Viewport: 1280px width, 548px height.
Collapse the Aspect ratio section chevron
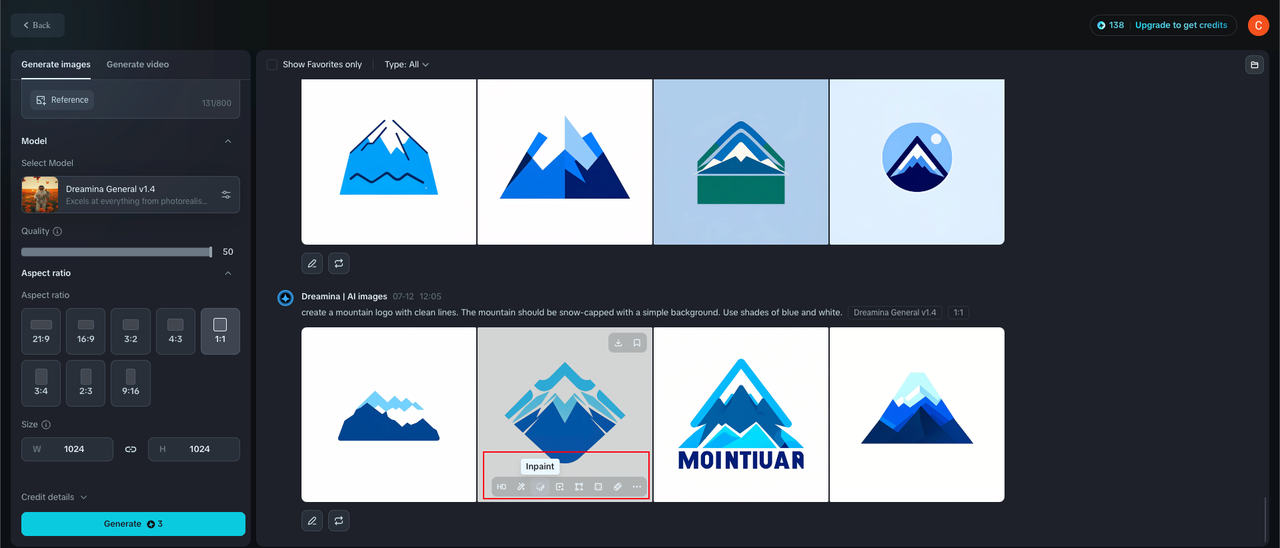[228, 273]
